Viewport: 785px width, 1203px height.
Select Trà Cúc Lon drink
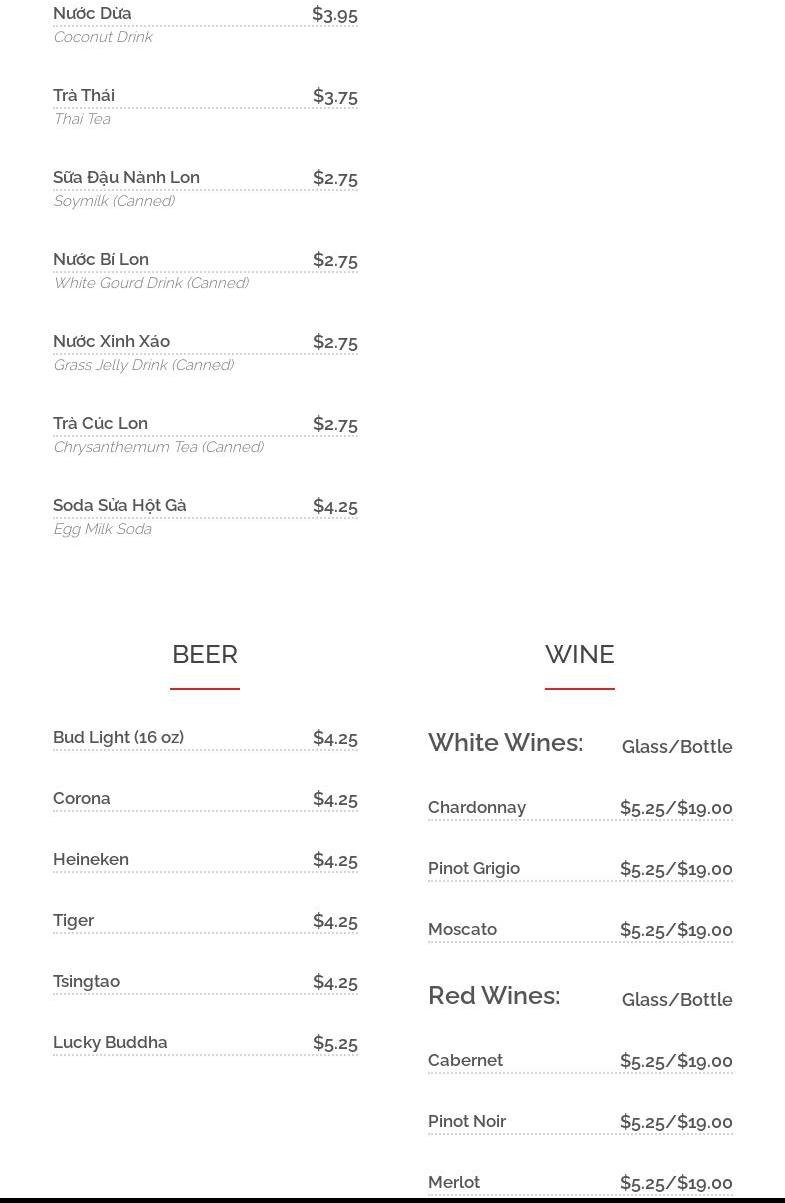tap(100, 424)
